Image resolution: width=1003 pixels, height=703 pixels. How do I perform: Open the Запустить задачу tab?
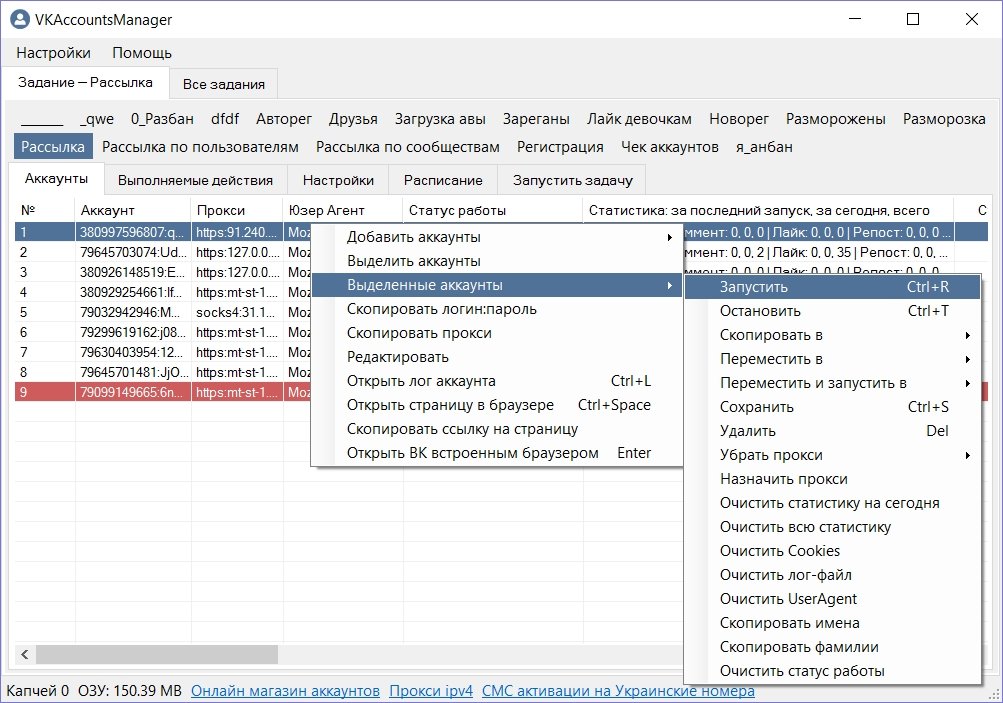pos(572,180)
